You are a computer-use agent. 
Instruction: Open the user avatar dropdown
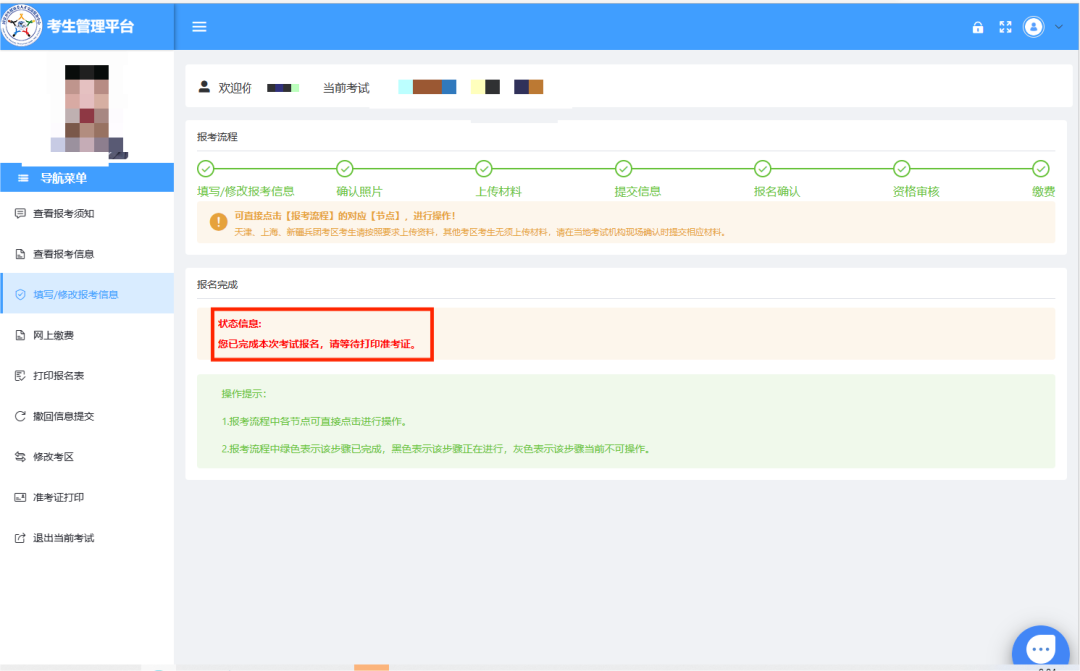(1034, 27)
